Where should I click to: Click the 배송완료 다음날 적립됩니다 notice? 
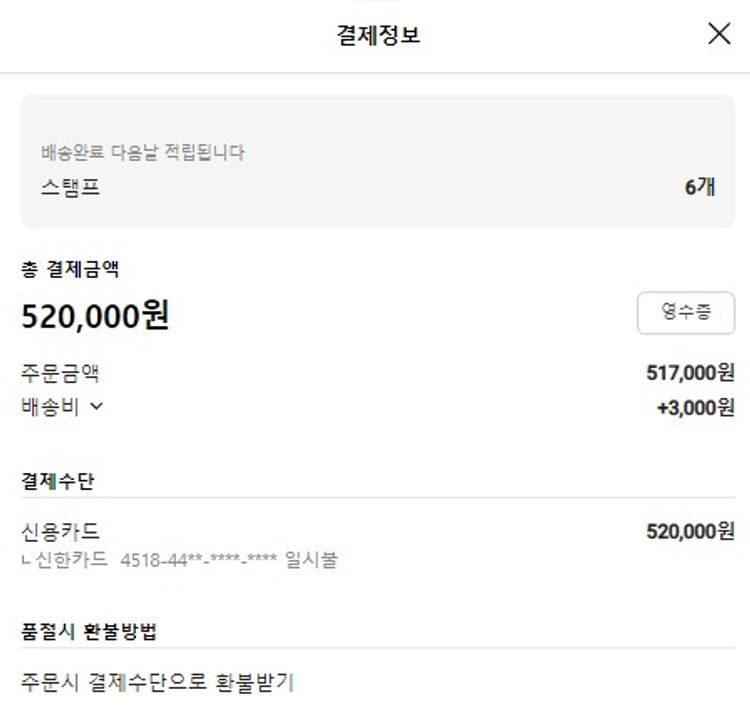(143, 153)
